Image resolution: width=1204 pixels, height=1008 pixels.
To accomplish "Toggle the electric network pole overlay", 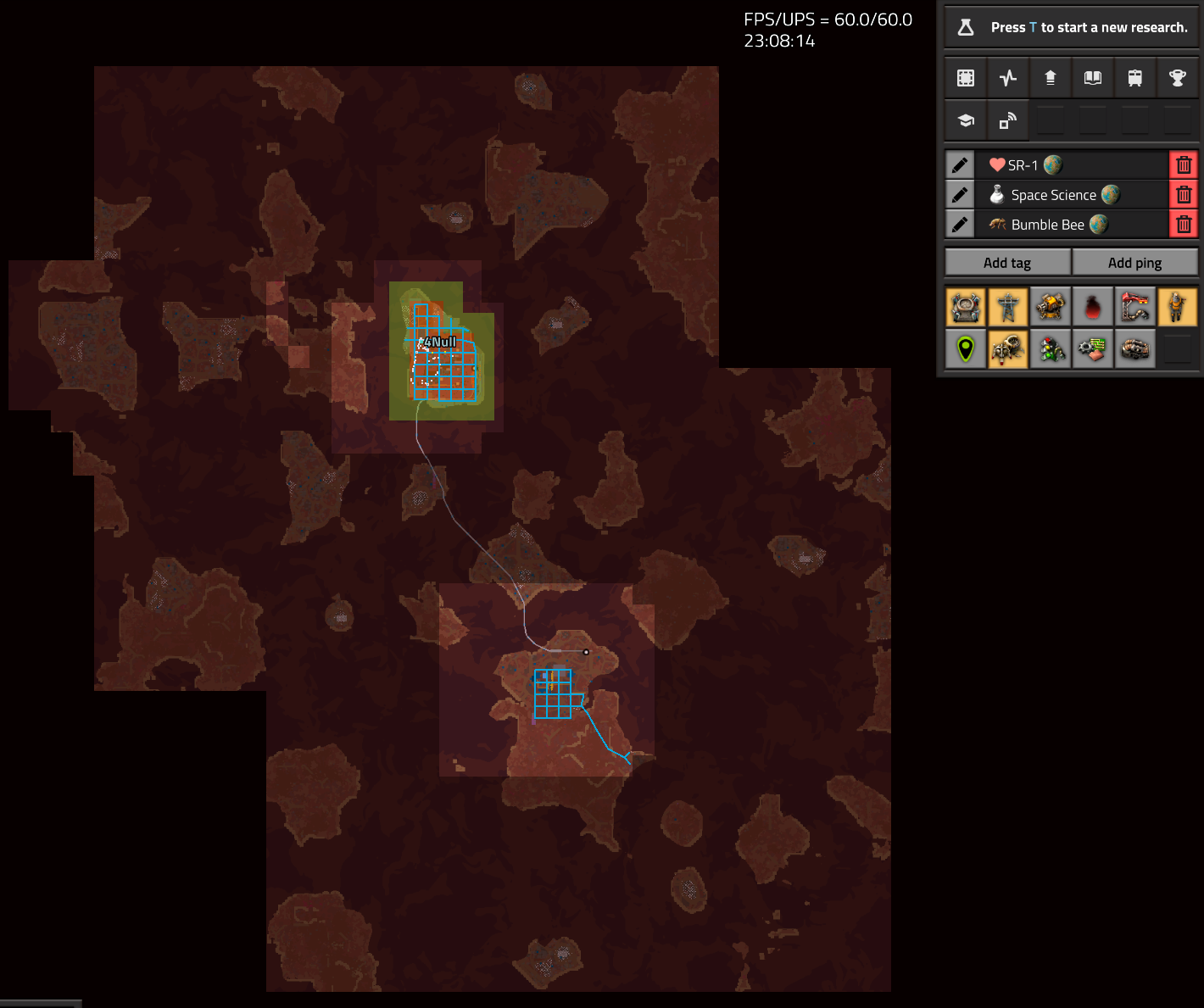I will click(1008, 307).
